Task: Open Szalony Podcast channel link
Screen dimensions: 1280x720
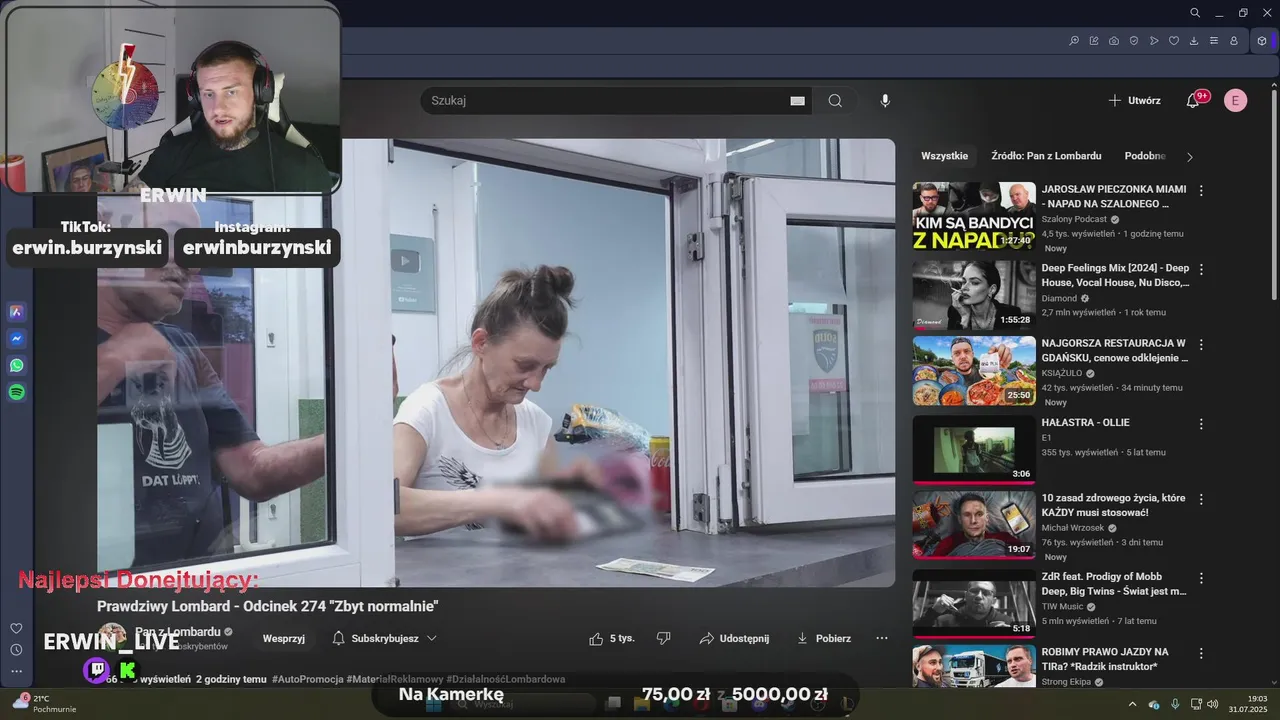Action: click(x=1074, y=219)
